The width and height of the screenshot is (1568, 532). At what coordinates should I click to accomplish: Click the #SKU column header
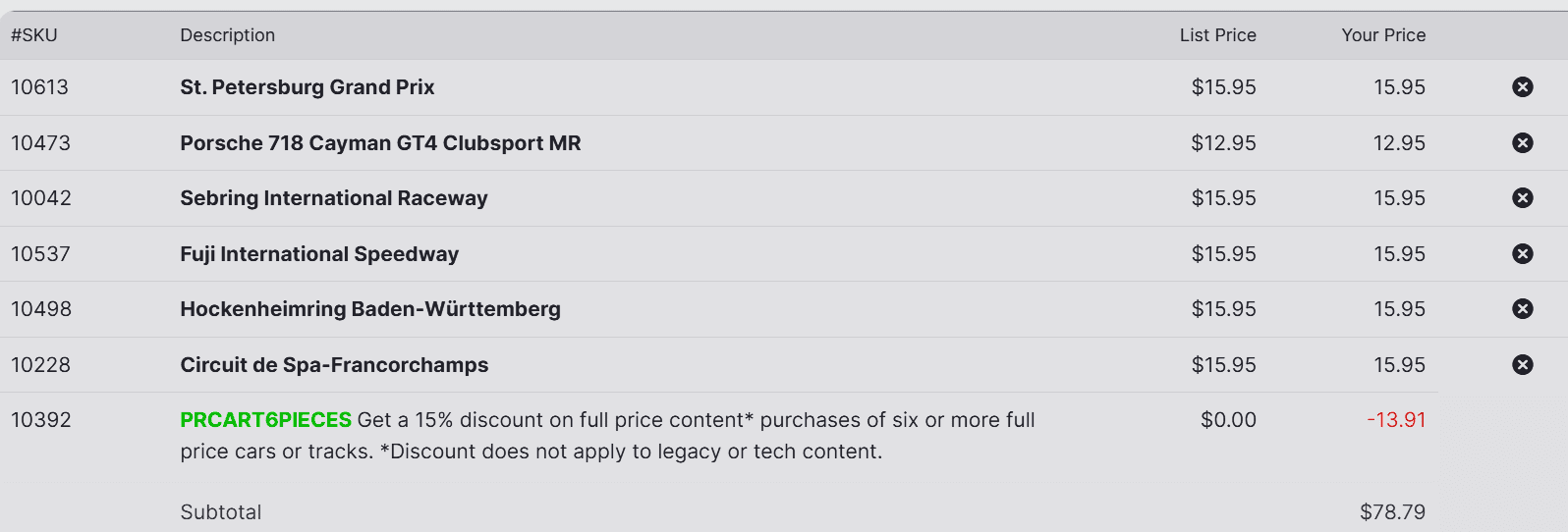[x=34, y=35]
